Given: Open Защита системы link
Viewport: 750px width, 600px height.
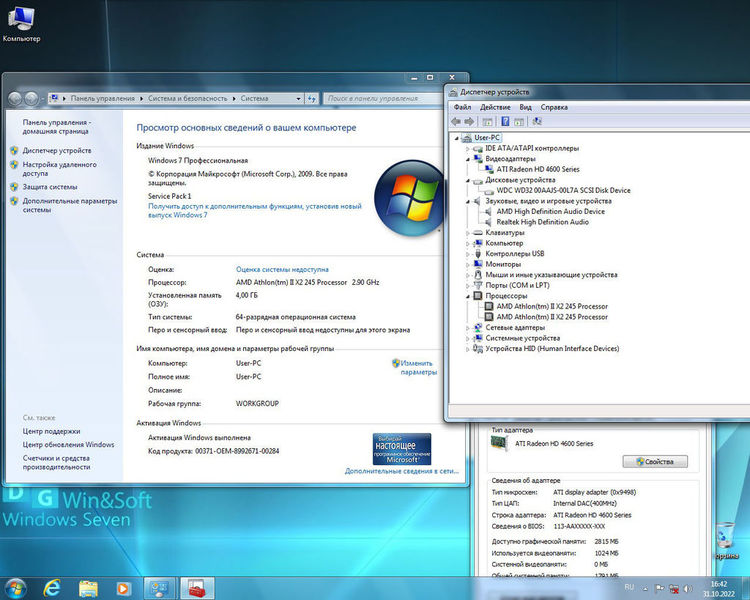Looking at the screenshot, I should pyautogui.click(x=50, y=187).
